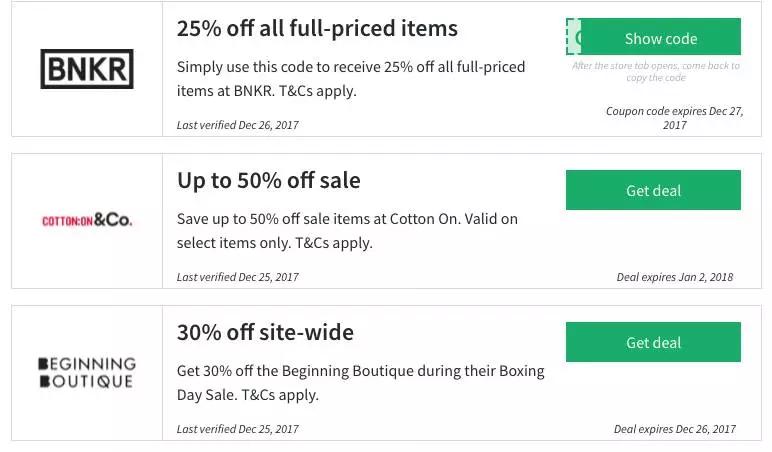772x452 pixels.
Task: Click the copy-the-code hint under Show code
Action: (656, 72)
